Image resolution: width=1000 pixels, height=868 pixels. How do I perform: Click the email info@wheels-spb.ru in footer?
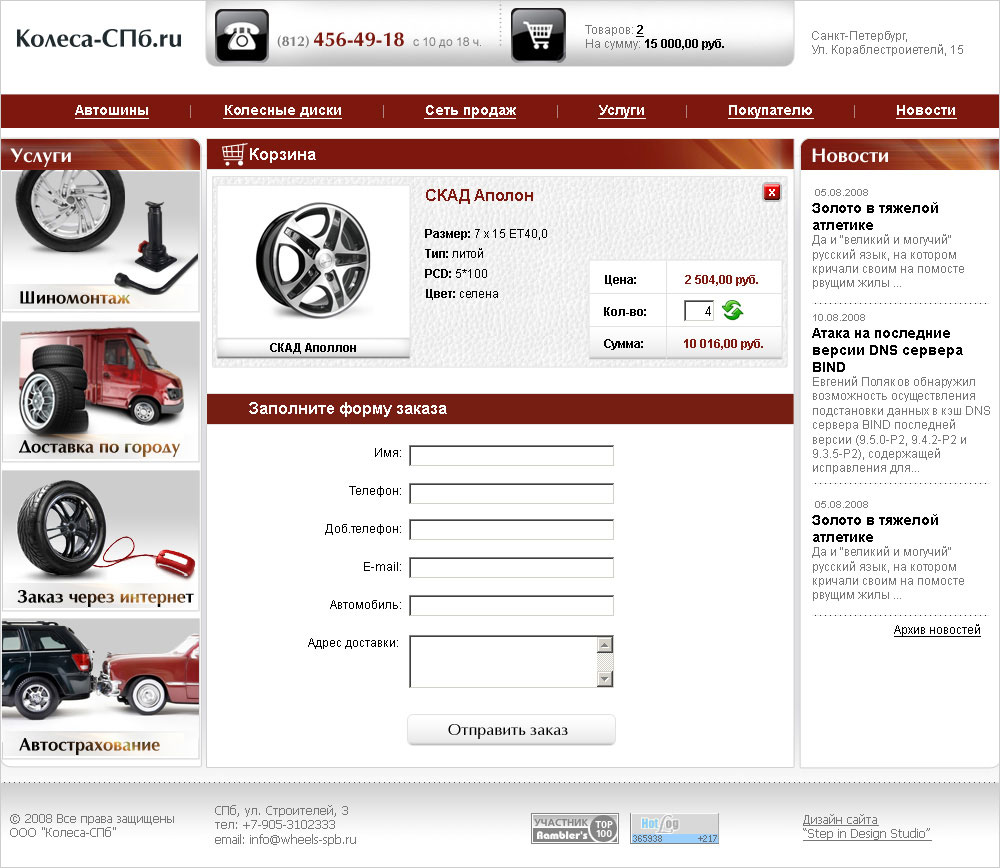(302, 839)
